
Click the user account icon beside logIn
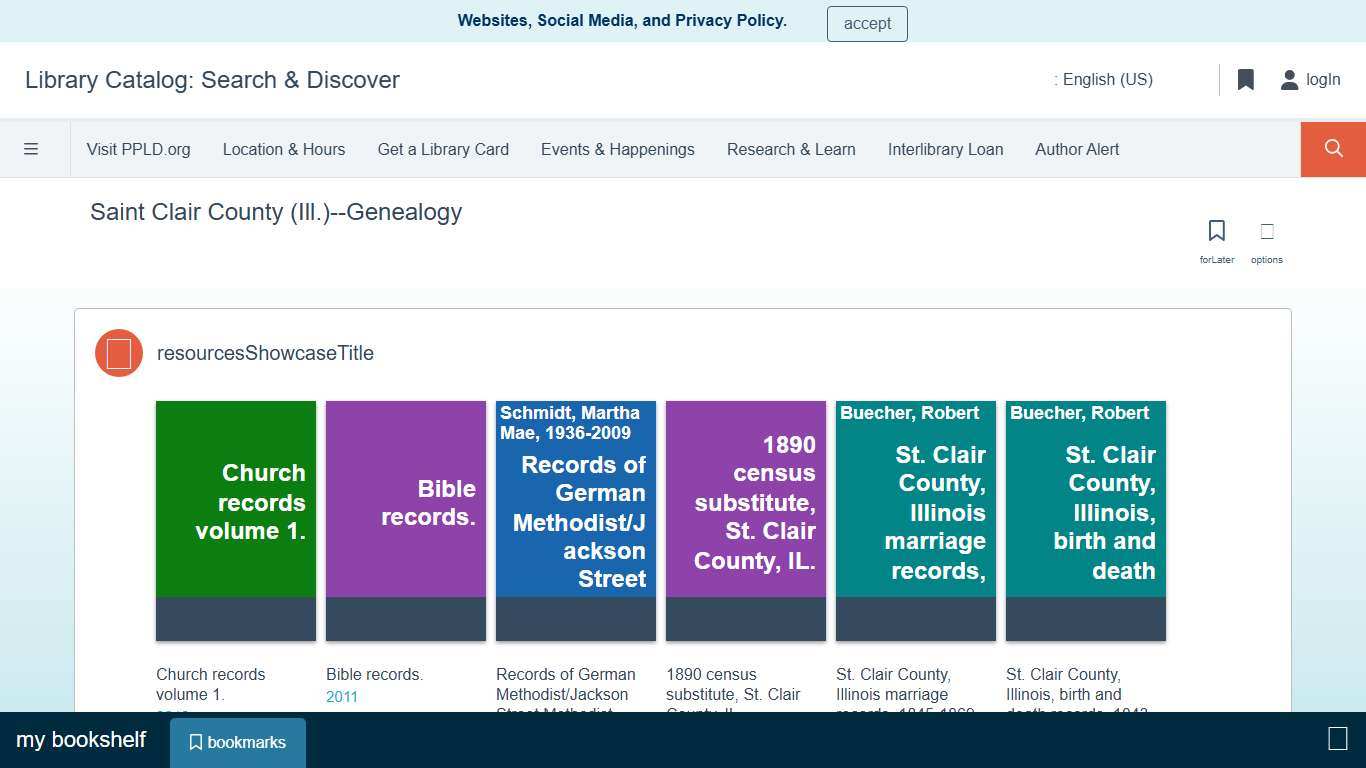[1289, 79]
